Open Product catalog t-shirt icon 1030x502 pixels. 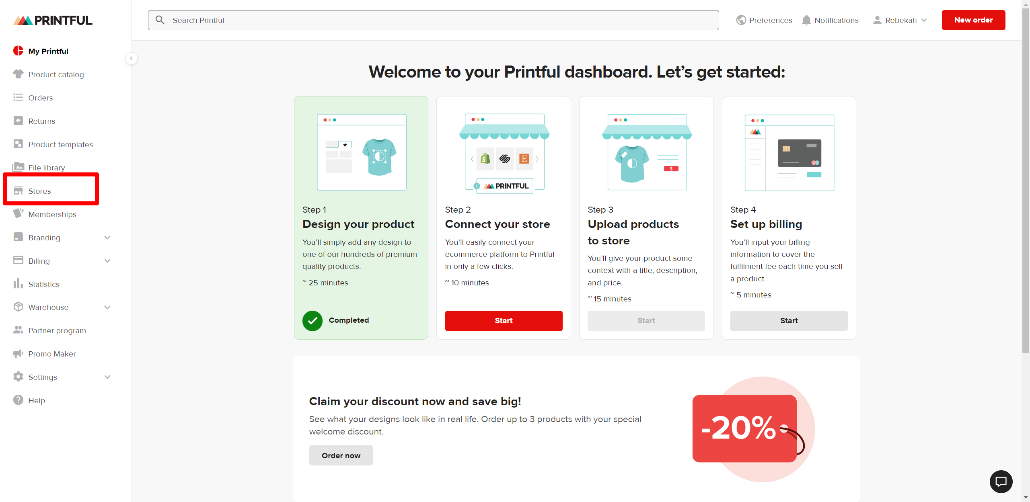tap(18, 74)
